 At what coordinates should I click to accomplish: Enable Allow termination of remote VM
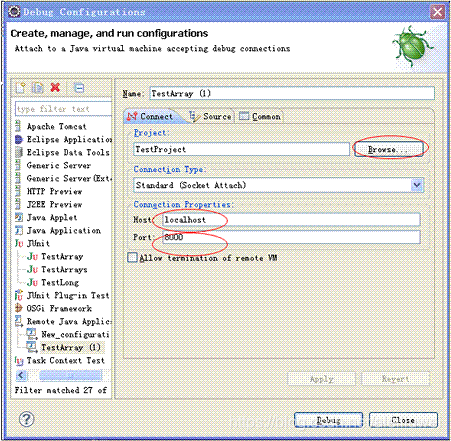(132, 258)
